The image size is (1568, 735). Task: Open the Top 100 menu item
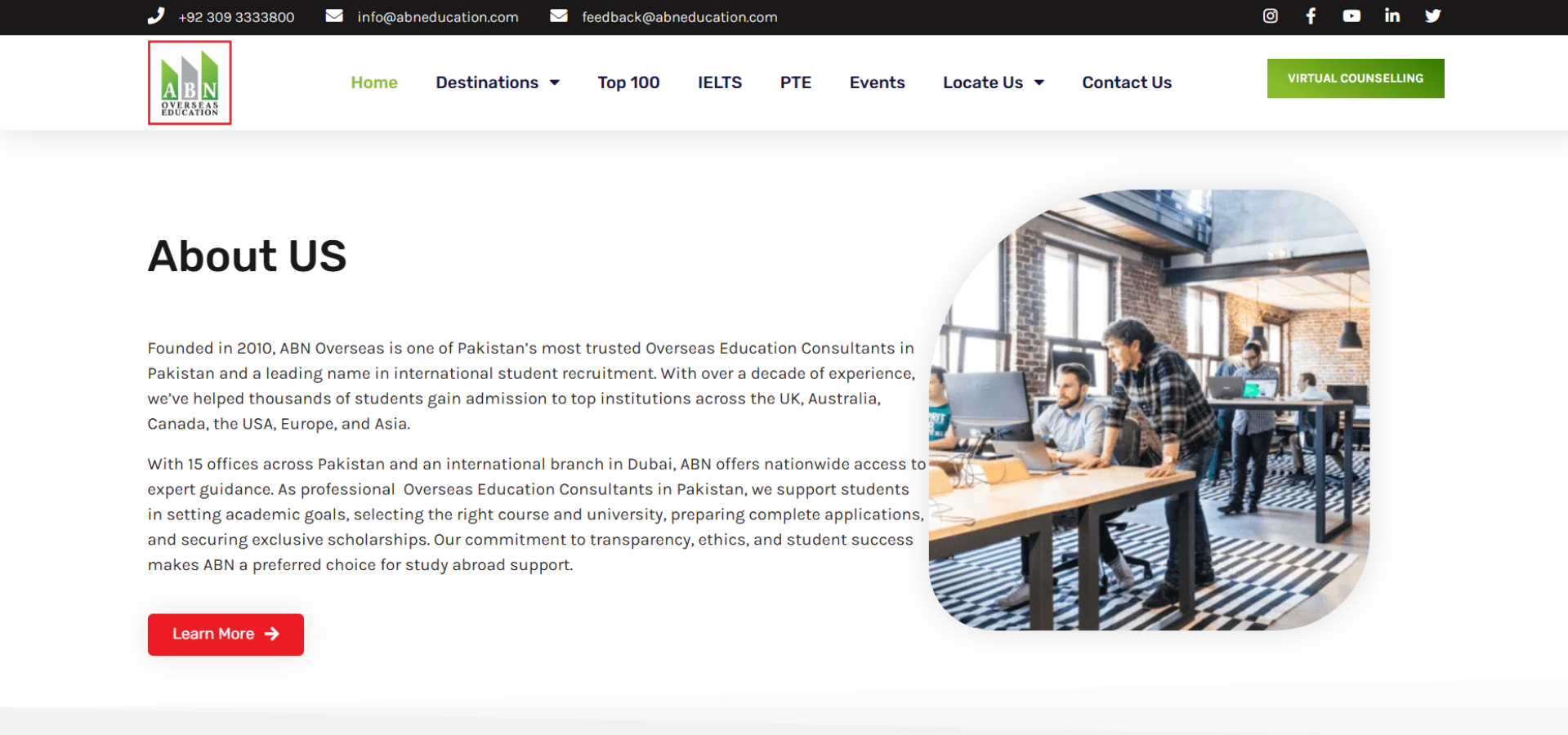pyautogui.click(x=628, y=82)
